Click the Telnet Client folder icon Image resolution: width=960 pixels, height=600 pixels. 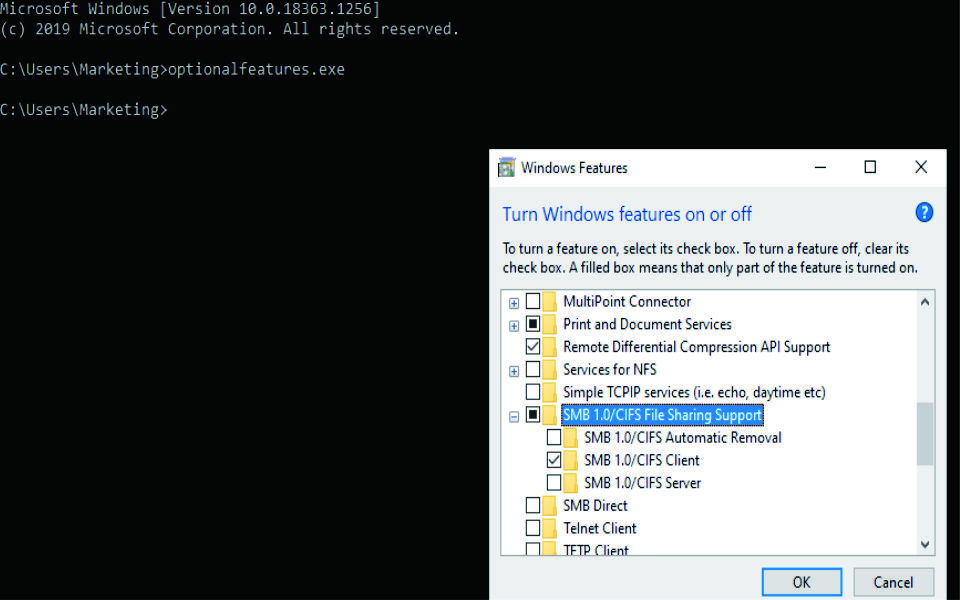pos(550,528)
